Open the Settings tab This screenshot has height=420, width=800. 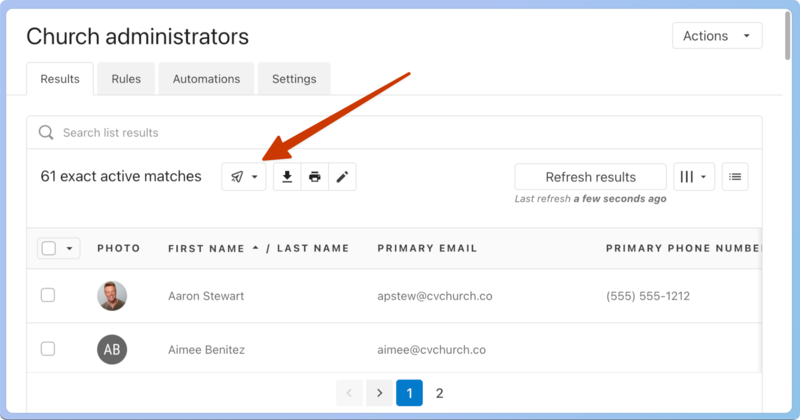coord(294,79)
